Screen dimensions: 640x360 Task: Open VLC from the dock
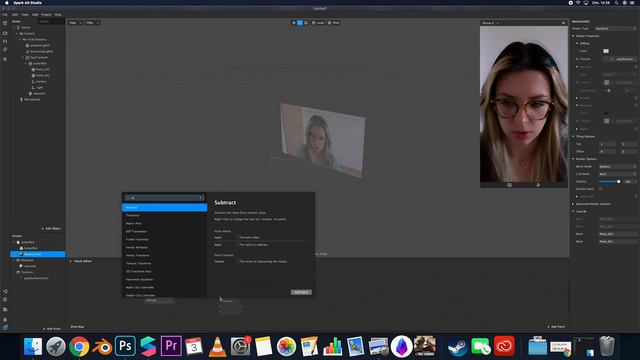click(x=217, y=347)
